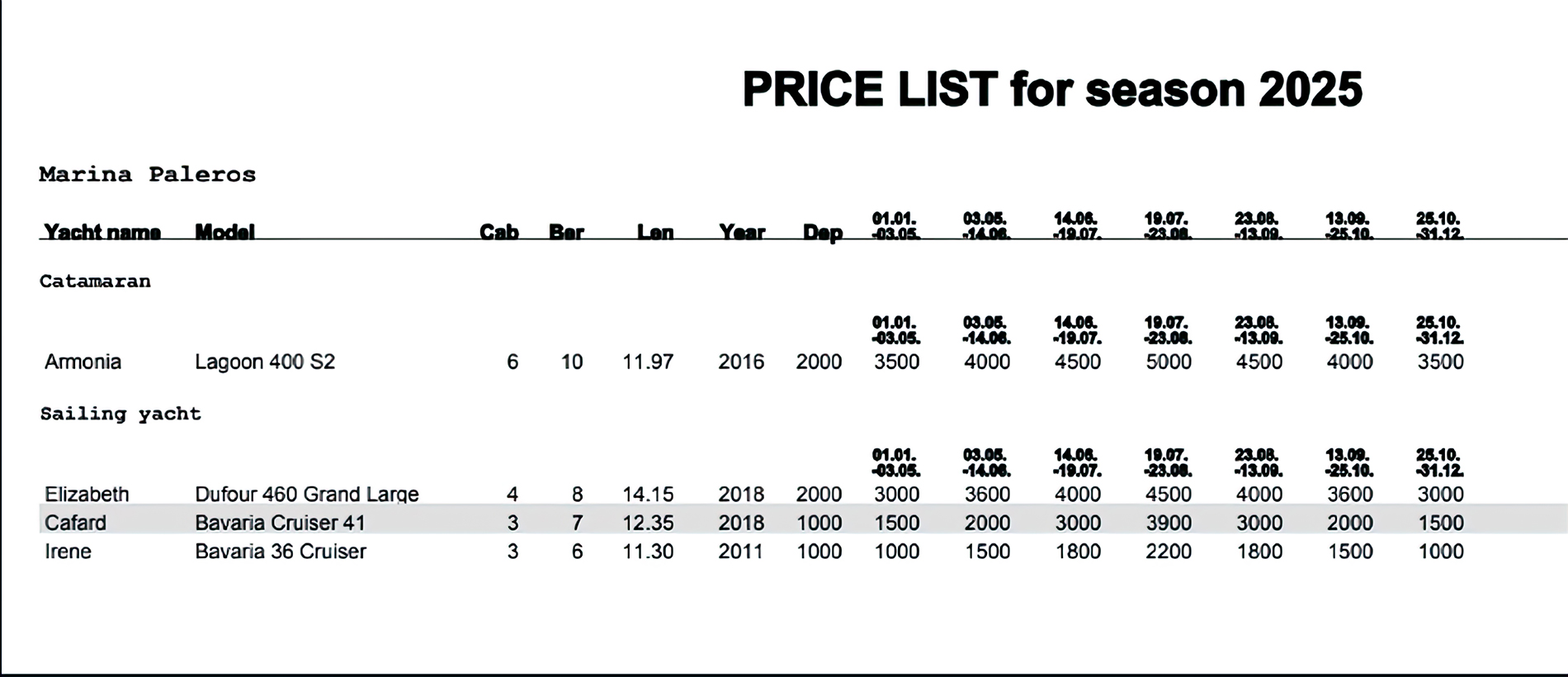Click the Armonia yacht name
Viewport: 1568px width, 677px height.
coord(83,362)
